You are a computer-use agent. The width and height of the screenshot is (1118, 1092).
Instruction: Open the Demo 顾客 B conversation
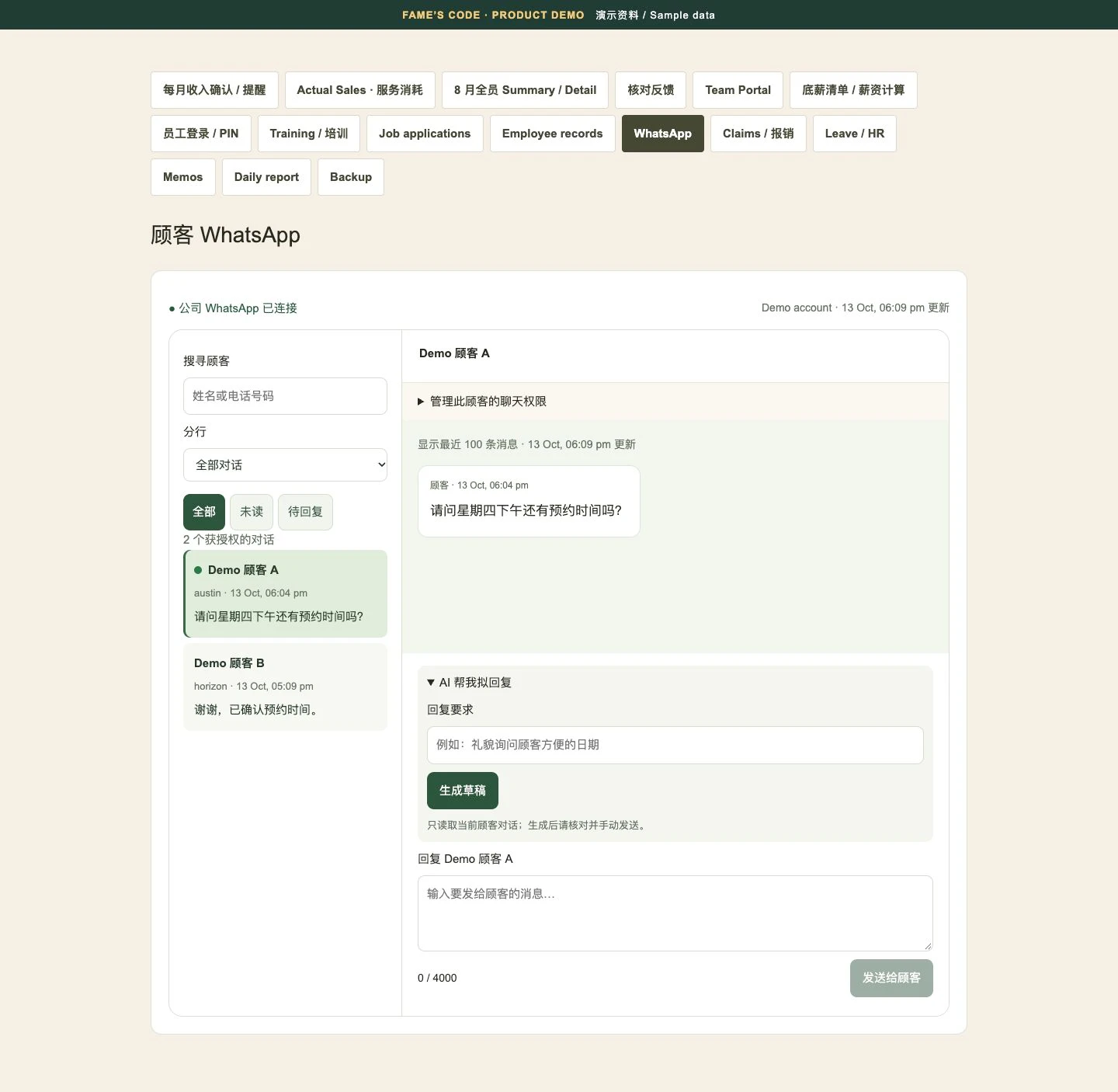285,687
